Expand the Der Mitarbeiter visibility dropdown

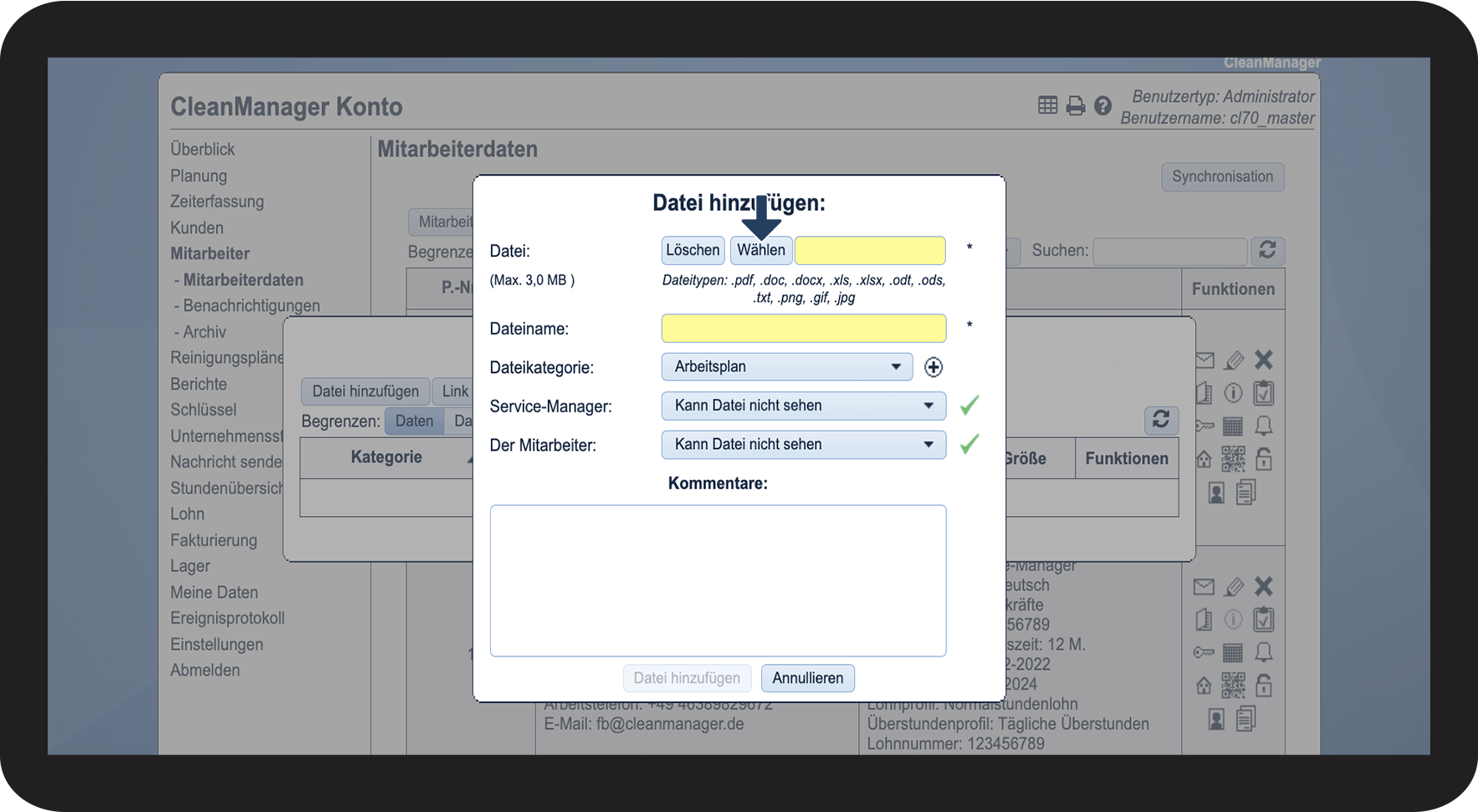click(x=803, y=445)
